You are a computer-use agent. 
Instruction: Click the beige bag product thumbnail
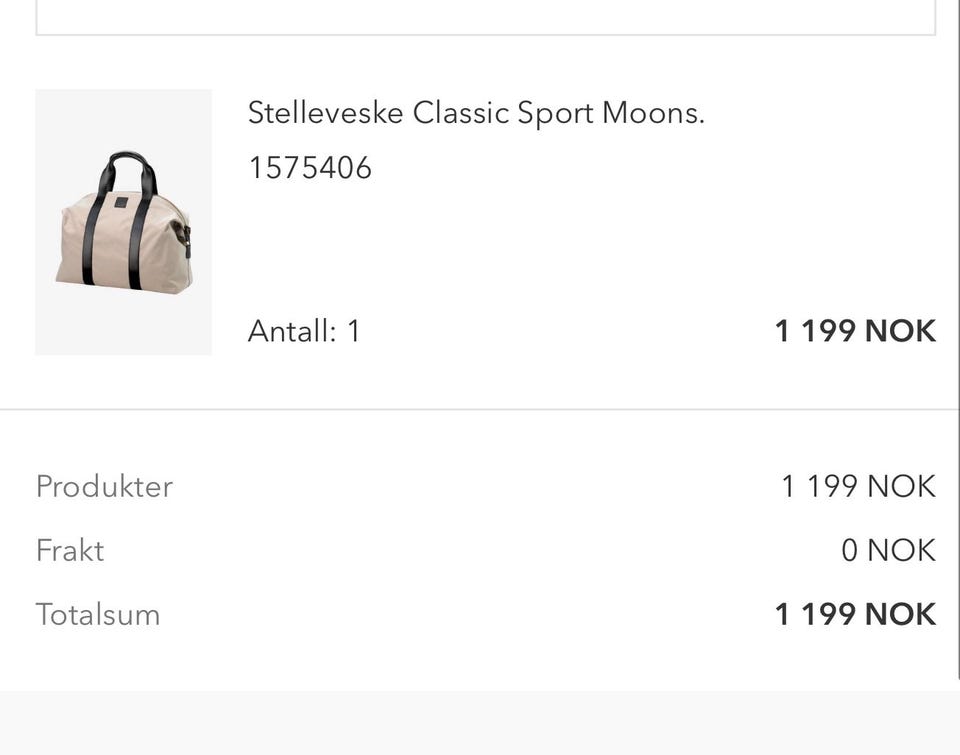[123, 222]
